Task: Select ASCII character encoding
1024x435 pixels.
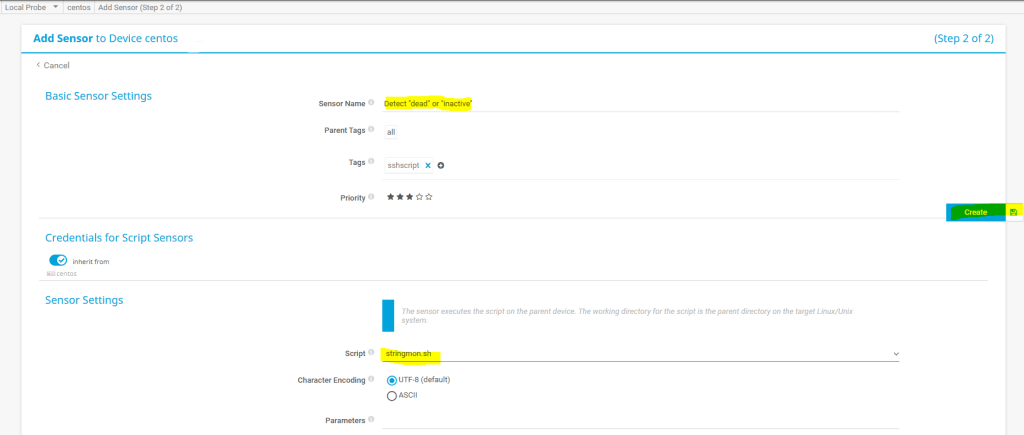Action: (x=392, y=395)
